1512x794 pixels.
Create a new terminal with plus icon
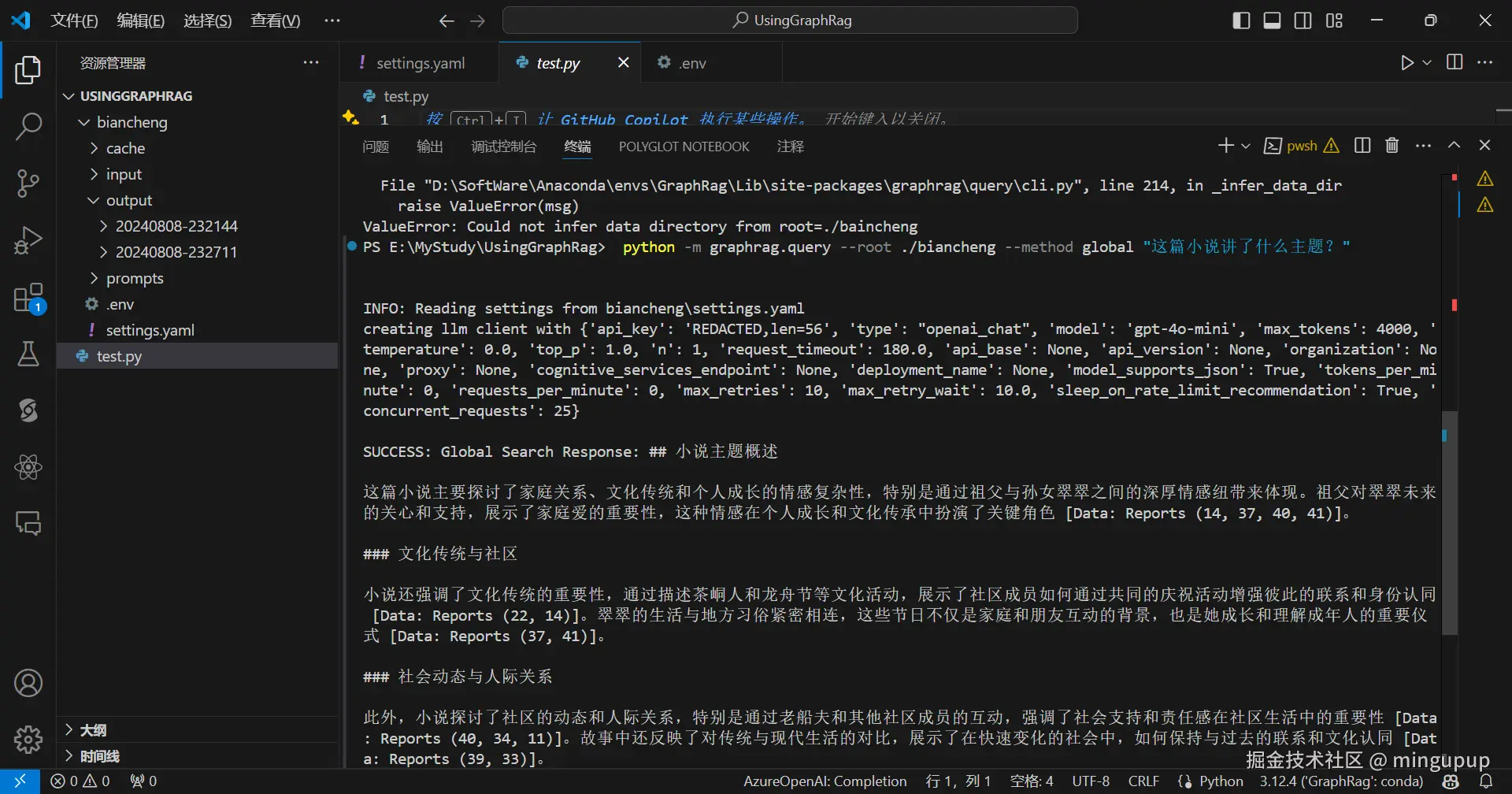pos(1225,146)
